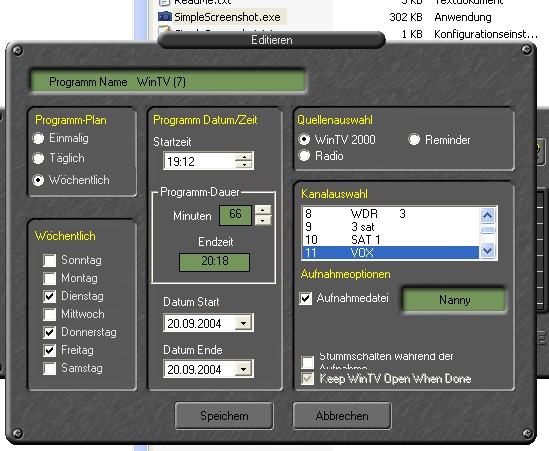Toggle the Aufnahmedatei checkbox

[306, 299]
